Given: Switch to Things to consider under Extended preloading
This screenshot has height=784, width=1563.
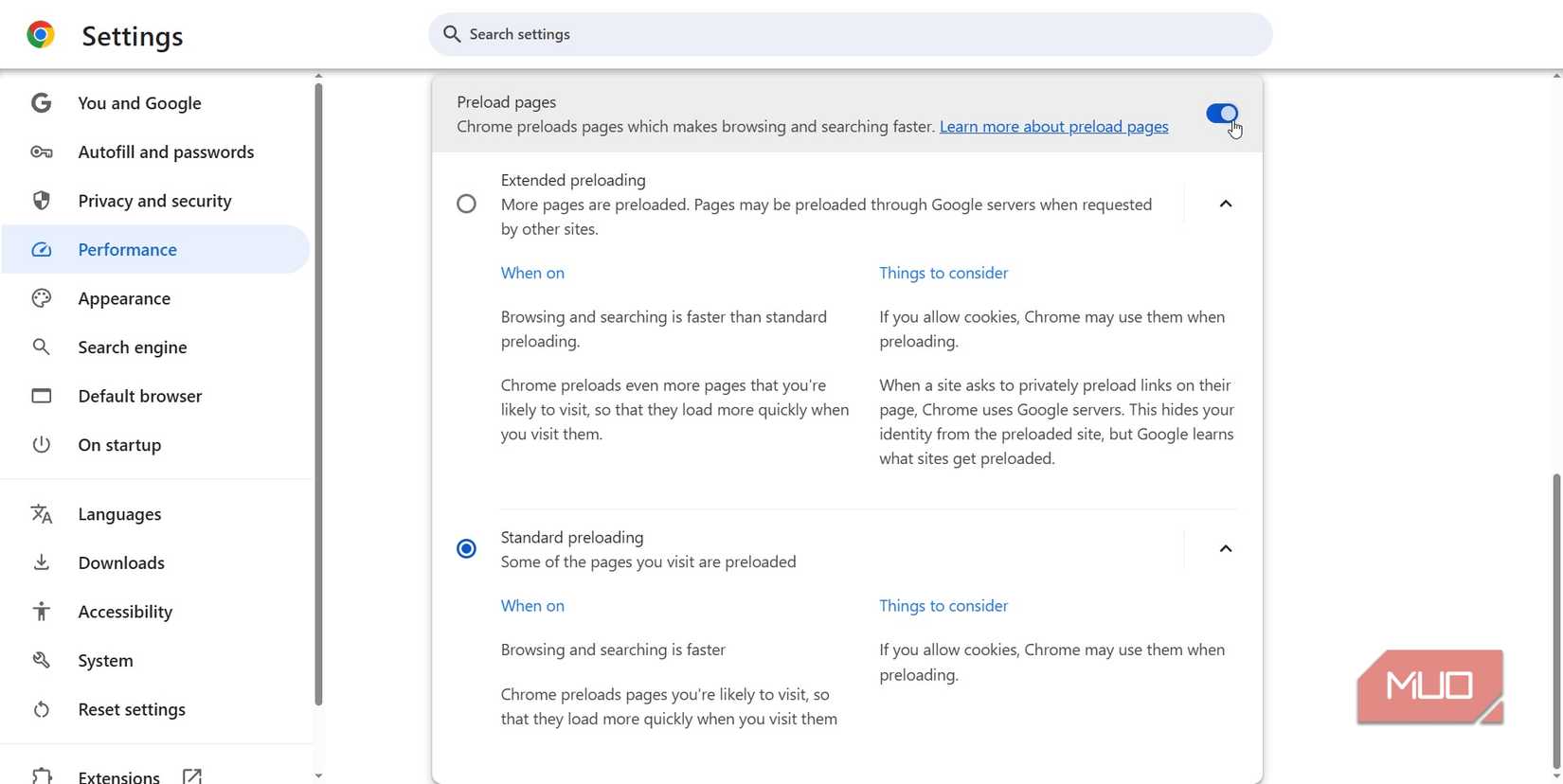Looking at the screenshot, I should point(943,273).
